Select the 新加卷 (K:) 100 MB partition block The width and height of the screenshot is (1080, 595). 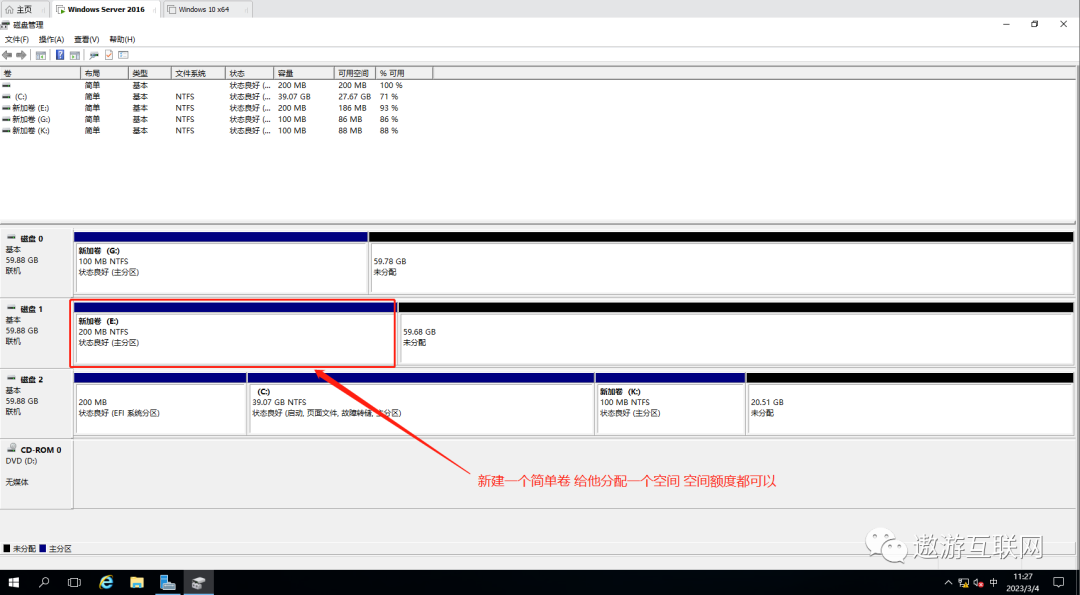coord(670,404)
